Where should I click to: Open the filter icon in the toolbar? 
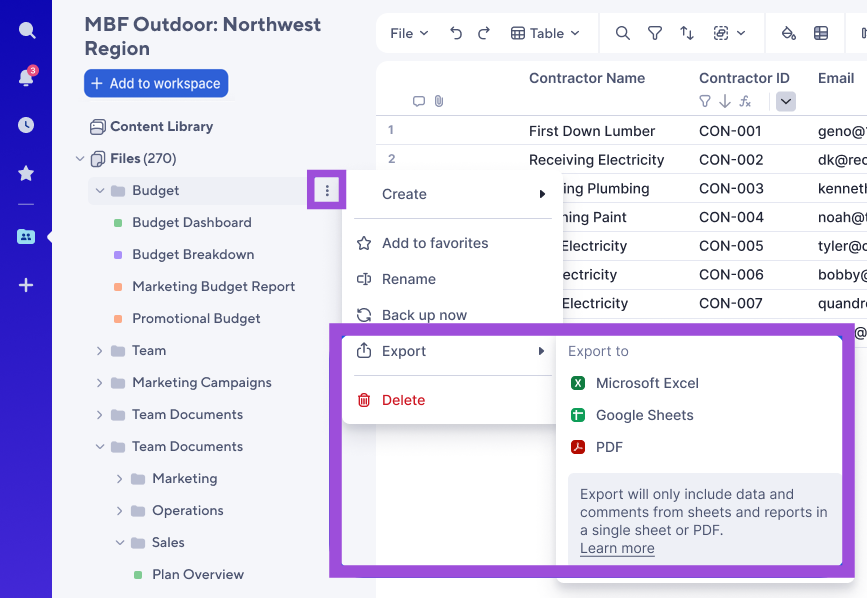(x=654, y=33)
